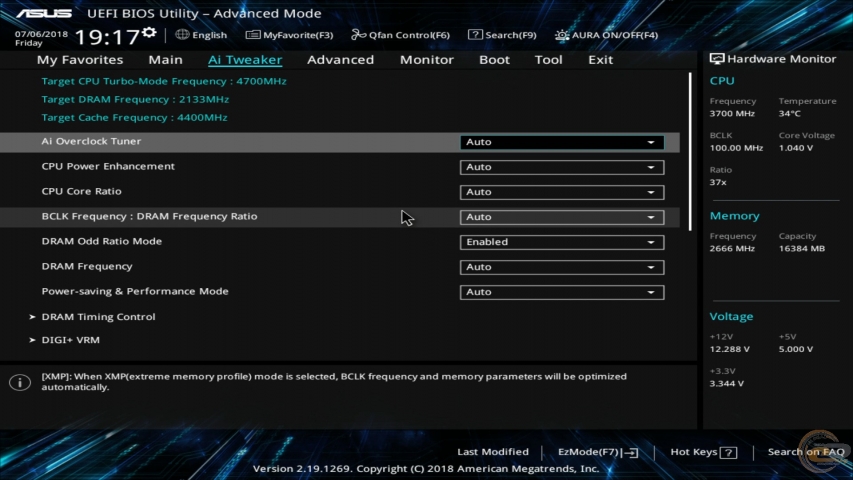Open the Advanced tab
Screen dimensions: 853x480
tap(341, 60)
